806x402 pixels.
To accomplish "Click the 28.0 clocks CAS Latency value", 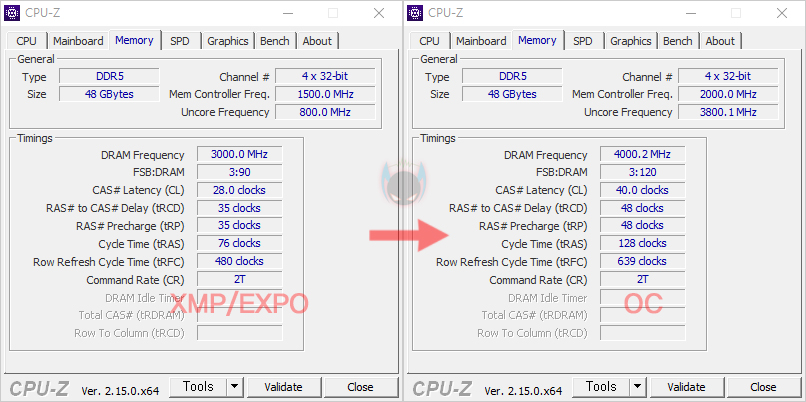I will [240, 190].
